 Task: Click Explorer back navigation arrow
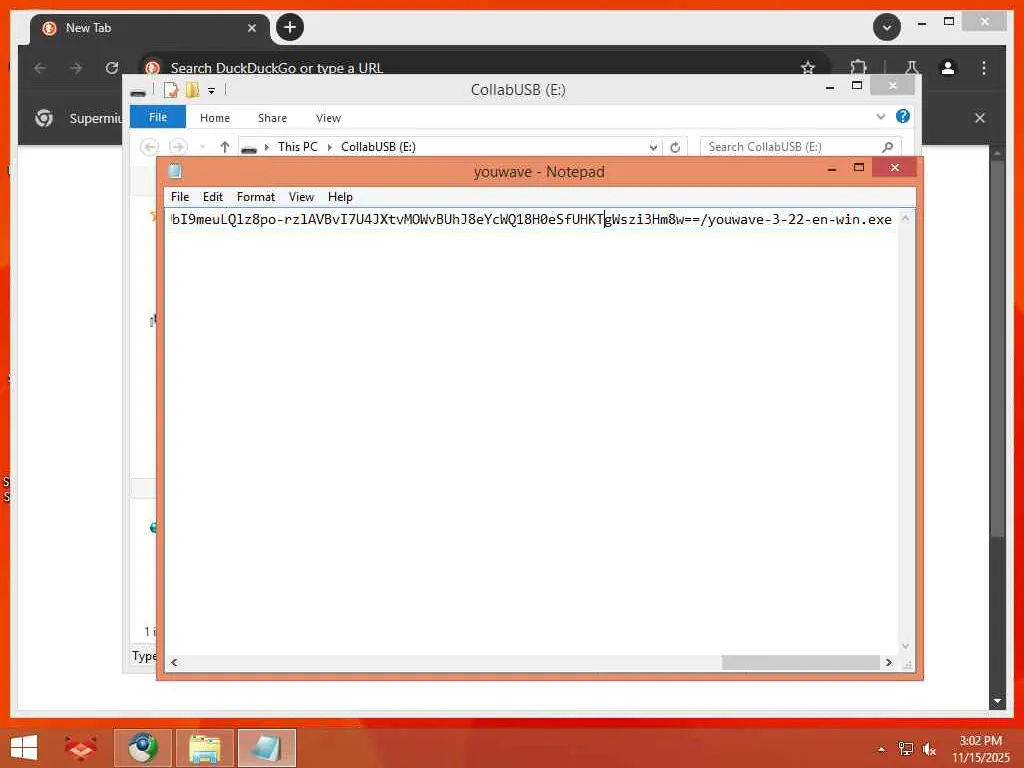coord(149,147)
